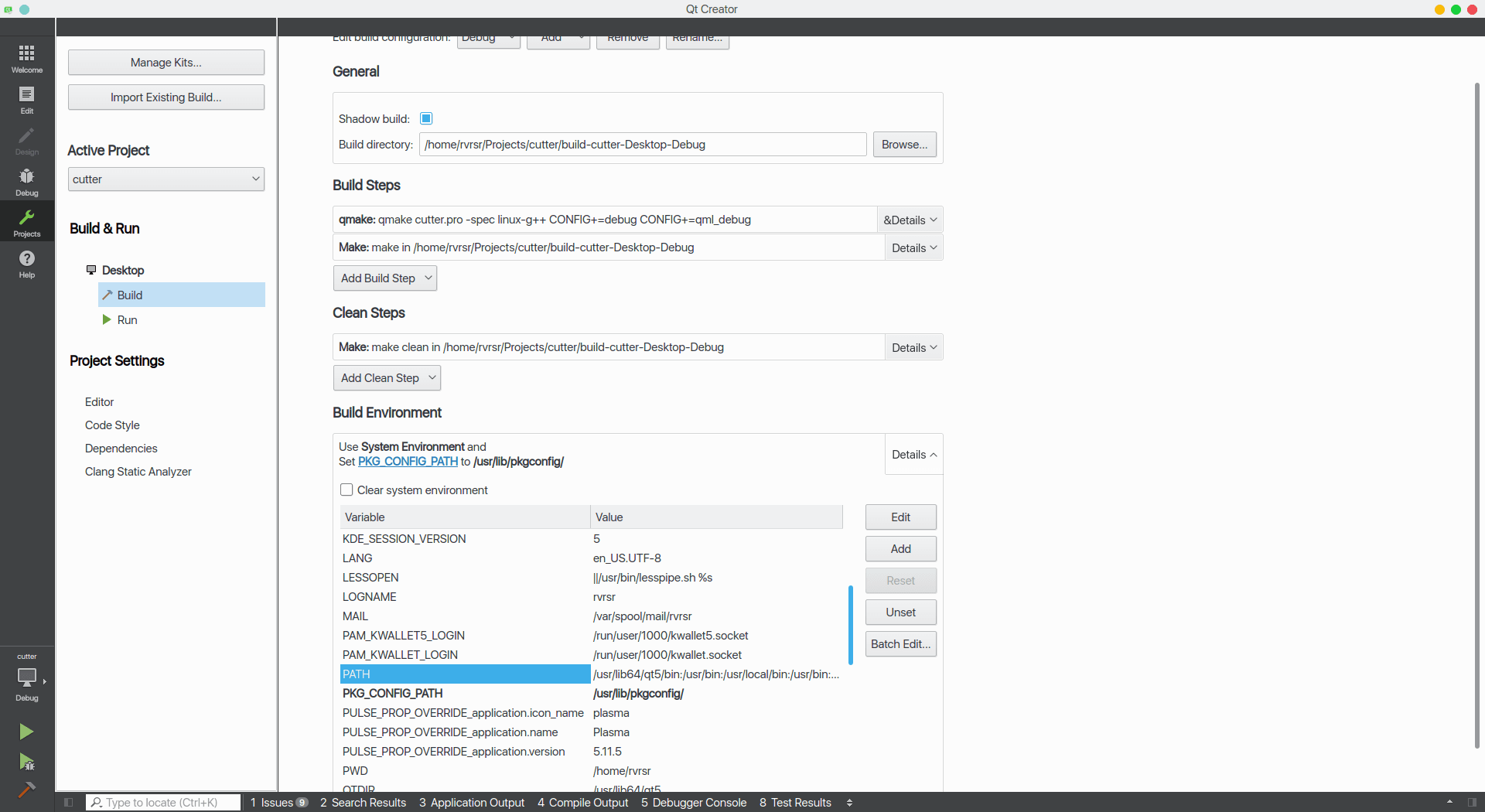This screenshot has width=1485, height=812.
Task: Click the main page vertical scrollbar
Action: click(x=1477, y=415)
